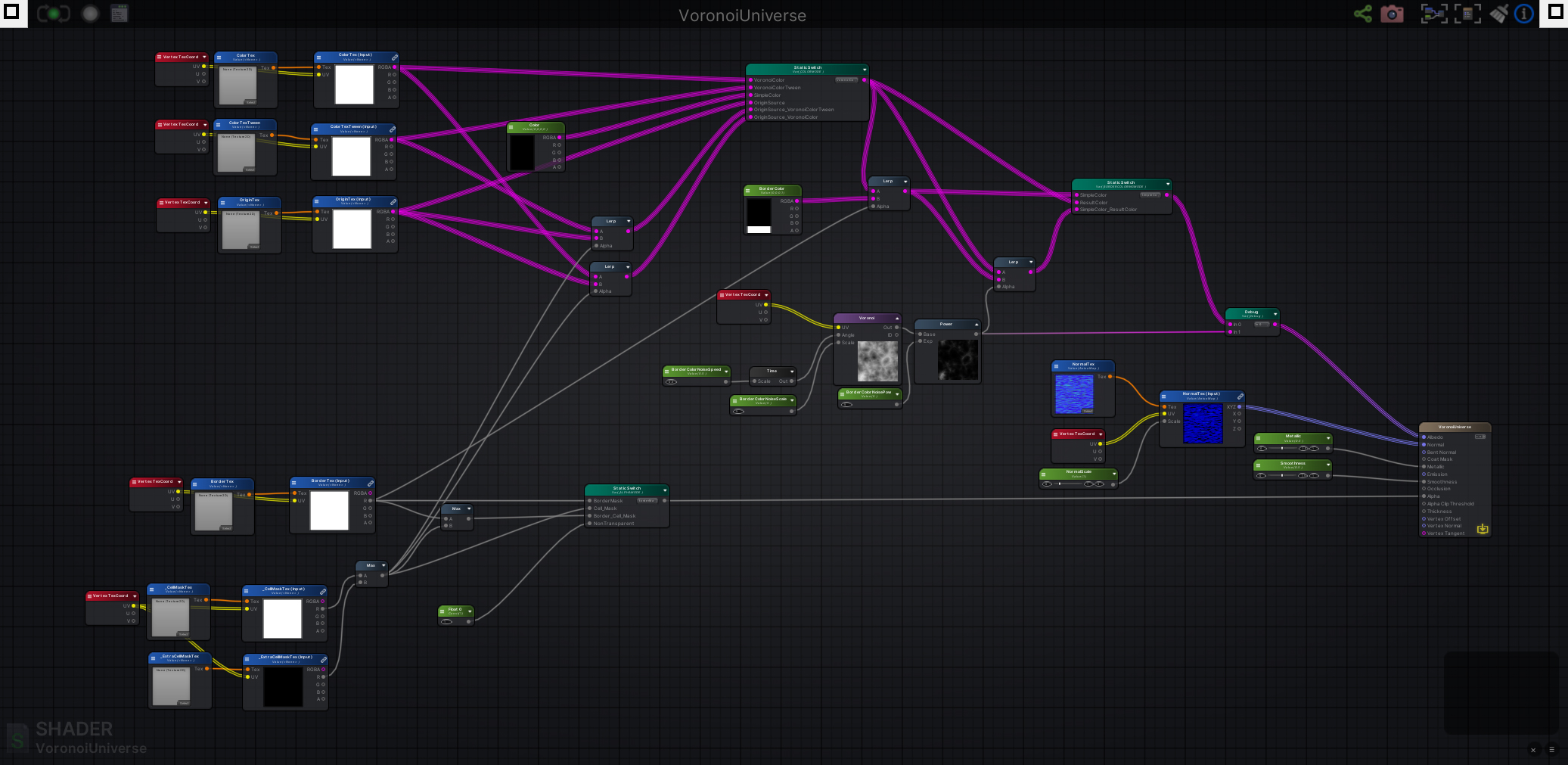Take a graph screenshot with the camera icon
This screenshot has width=1568, height=765.
pos(1392,14)
